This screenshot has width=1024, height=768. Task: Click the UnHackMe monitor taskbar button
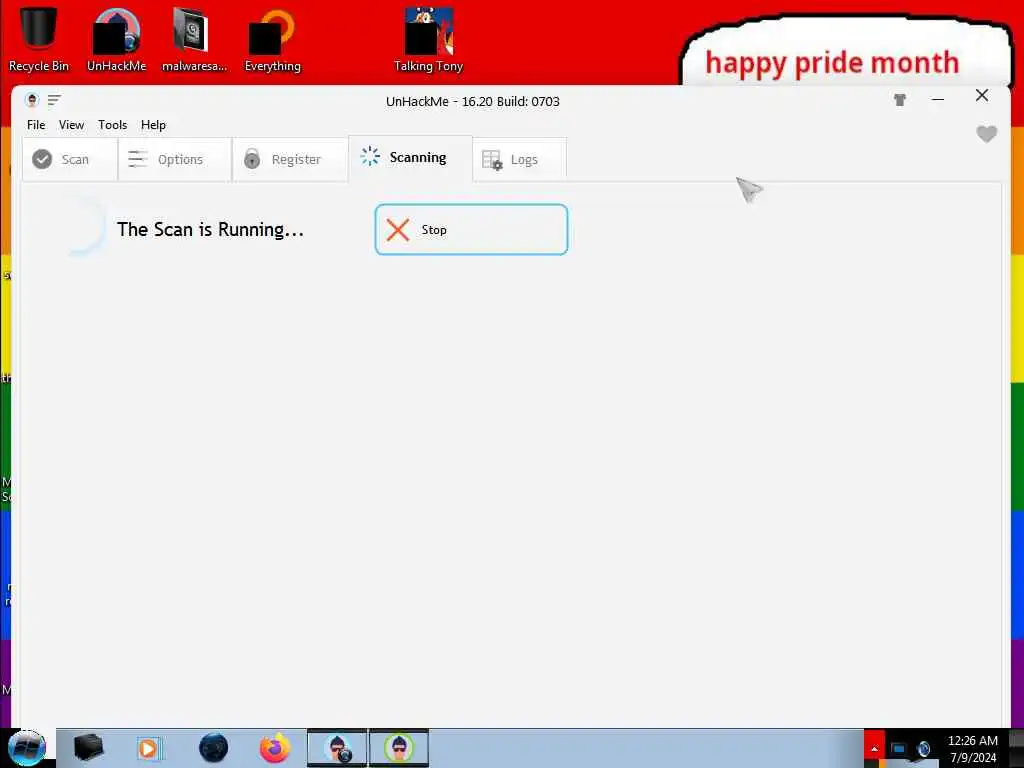point(338,748)
